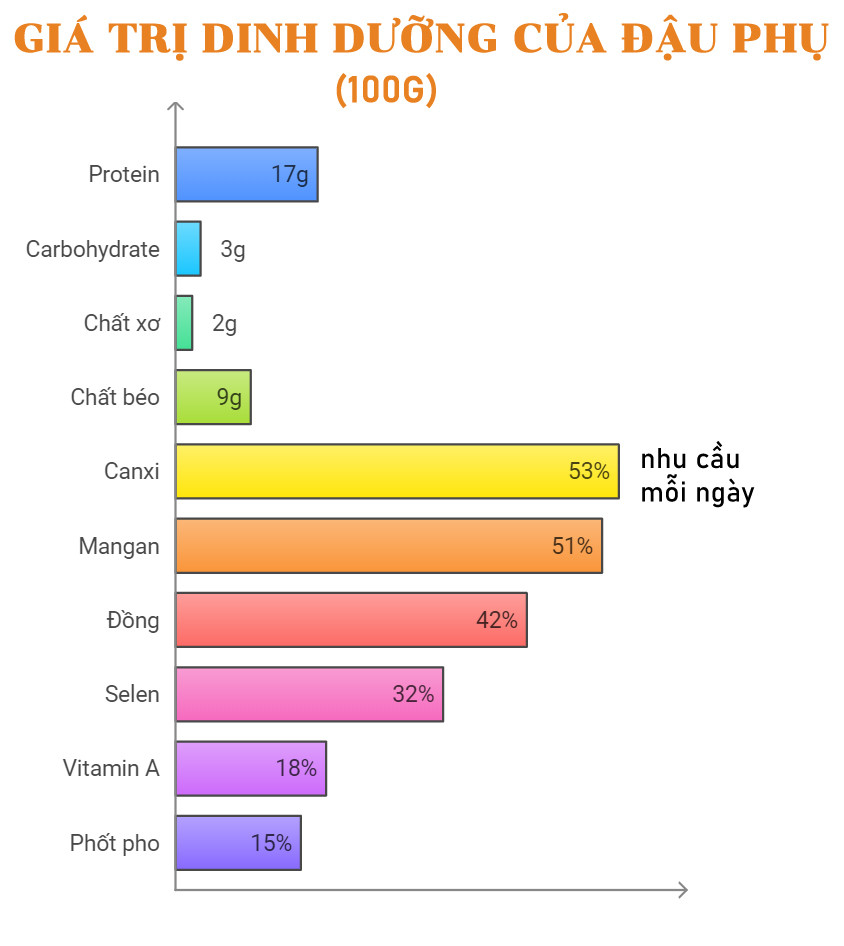The height and width of the screenshot is (946, 844).
Task: Click the 3g value label
Action: [x=233, y=250]
